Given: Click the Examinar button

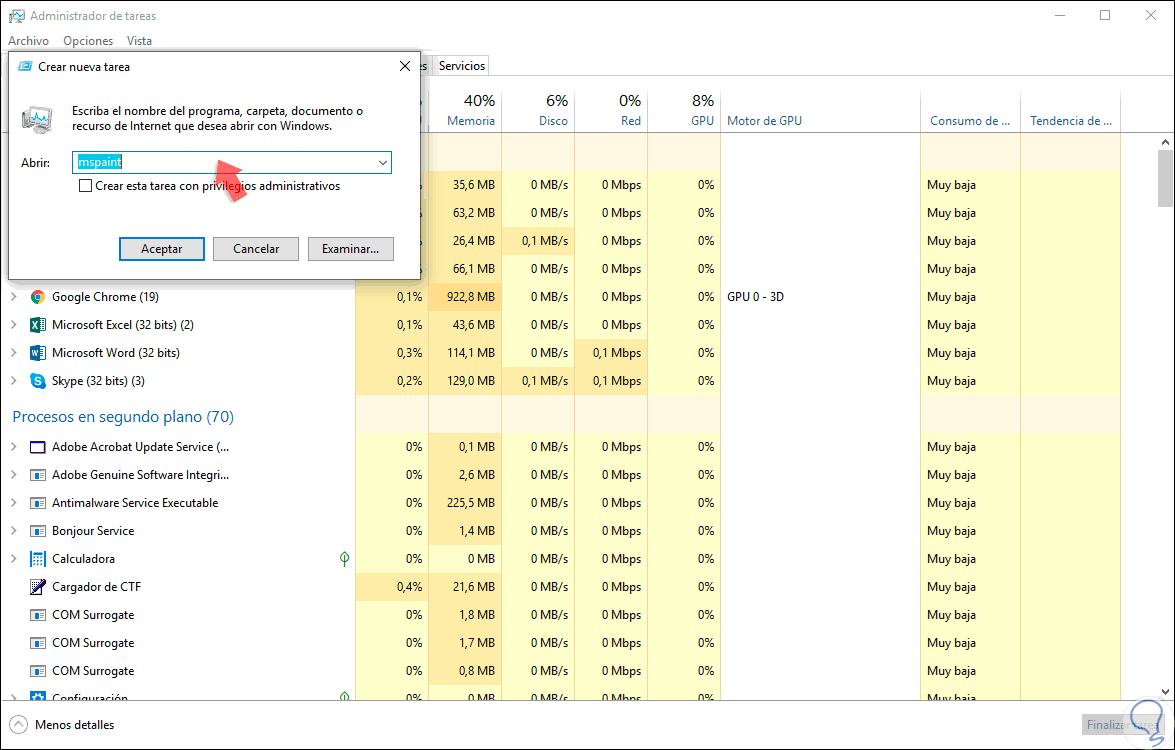Looking at the screenshot, I should [350, 249].
